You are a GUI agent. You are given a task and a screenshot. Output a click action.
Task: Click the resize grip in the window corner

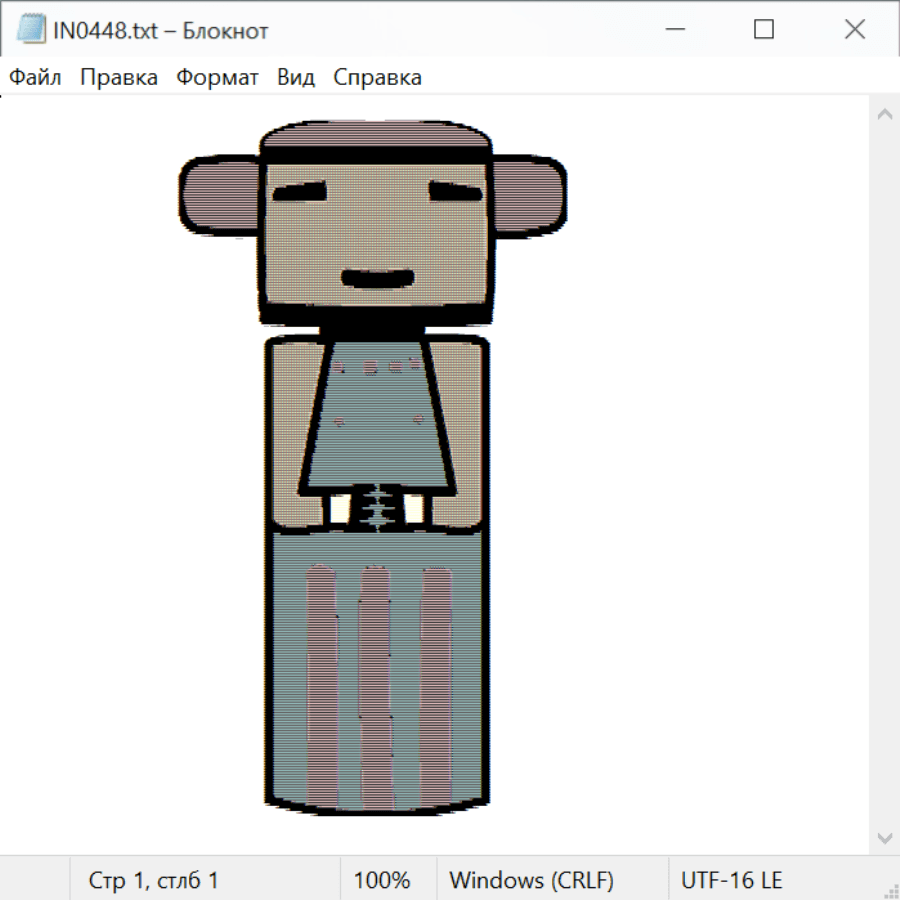pos(890,890)
